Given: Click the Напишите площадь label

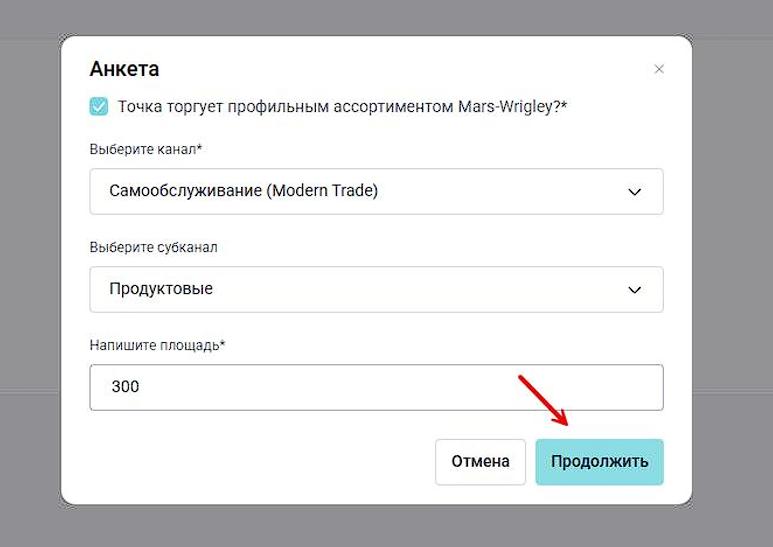Looking at the screenshot, I should click(158, 345).
